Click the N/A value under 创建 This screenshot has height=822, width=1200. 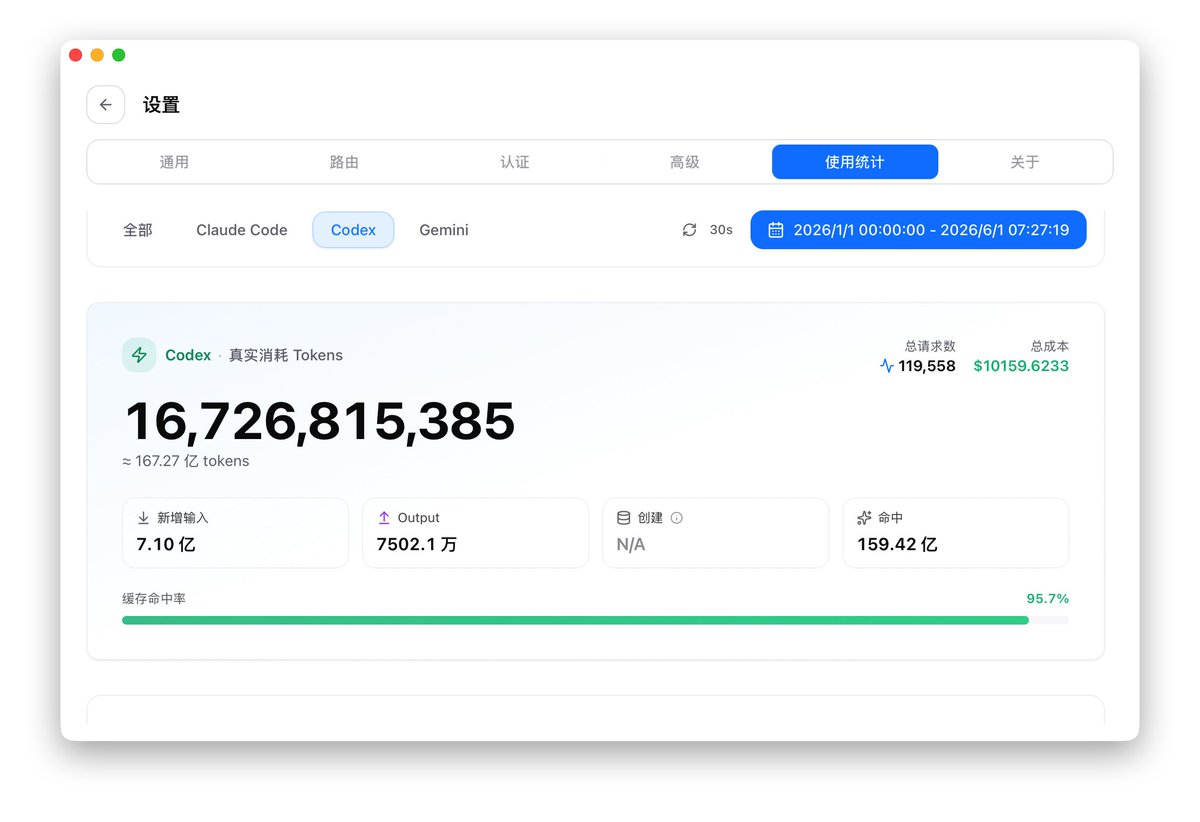coord(631,545)
